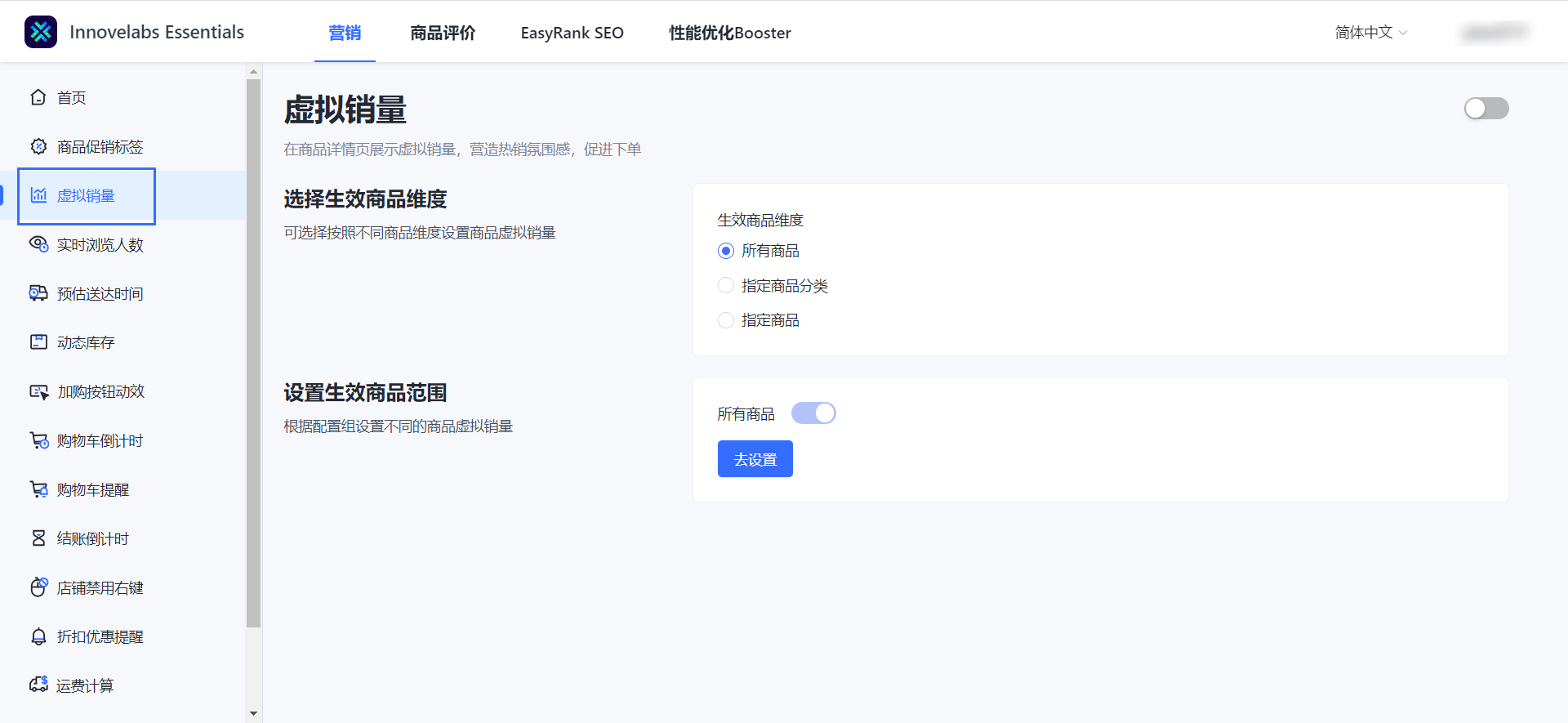Select the 指定商品 radio option

pos(726,320)
